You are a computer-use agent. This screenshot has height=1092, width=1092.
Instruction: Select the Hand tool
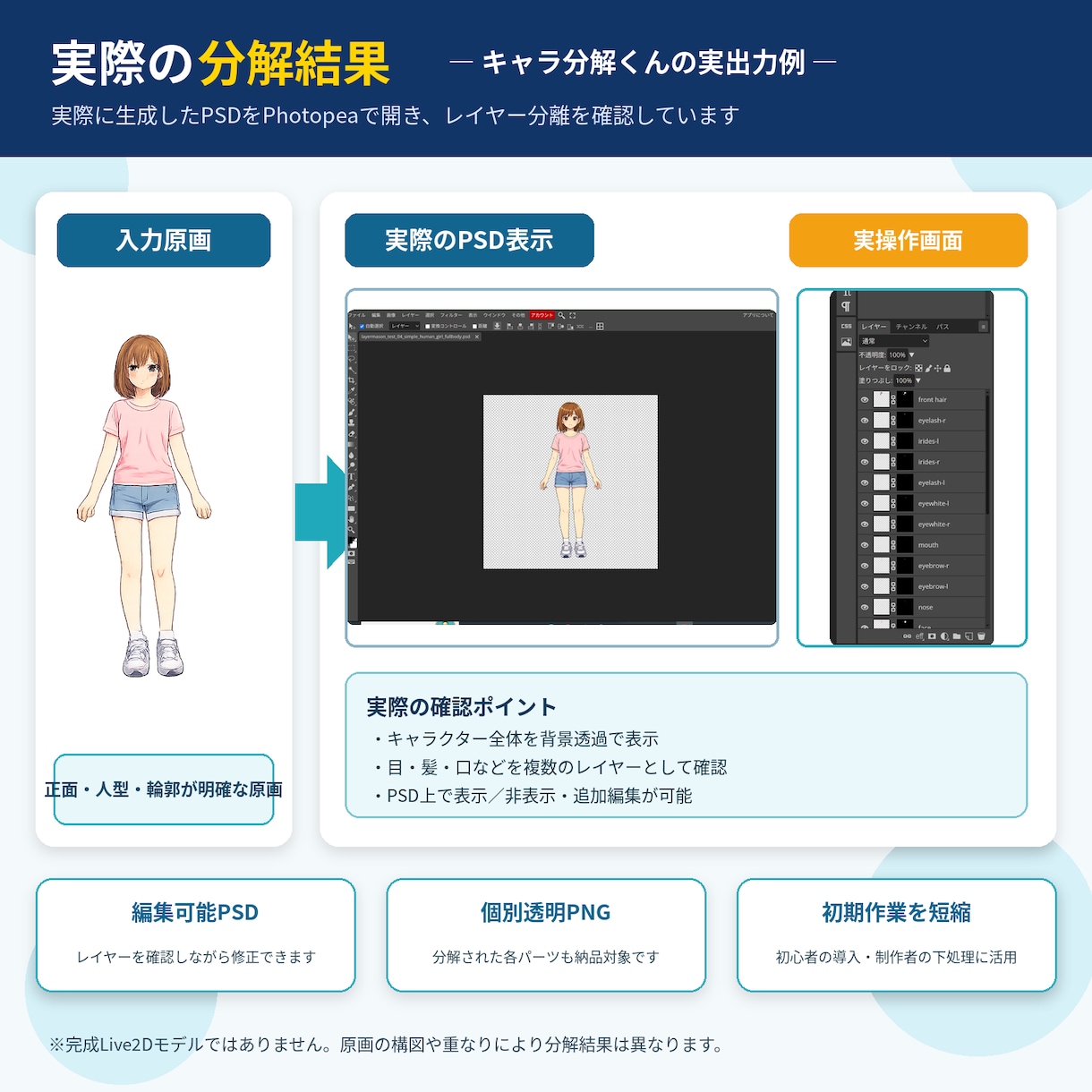click(x=352, y=519)
